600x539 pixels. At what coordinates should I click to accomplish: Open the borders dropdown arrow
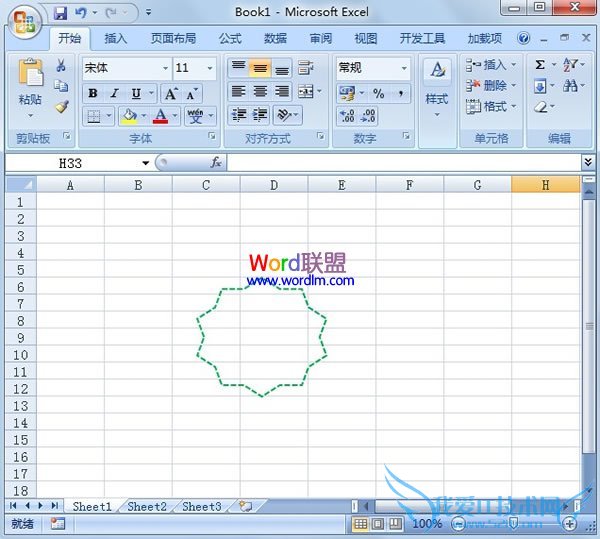pyautogui.click(x=109, y=116)
